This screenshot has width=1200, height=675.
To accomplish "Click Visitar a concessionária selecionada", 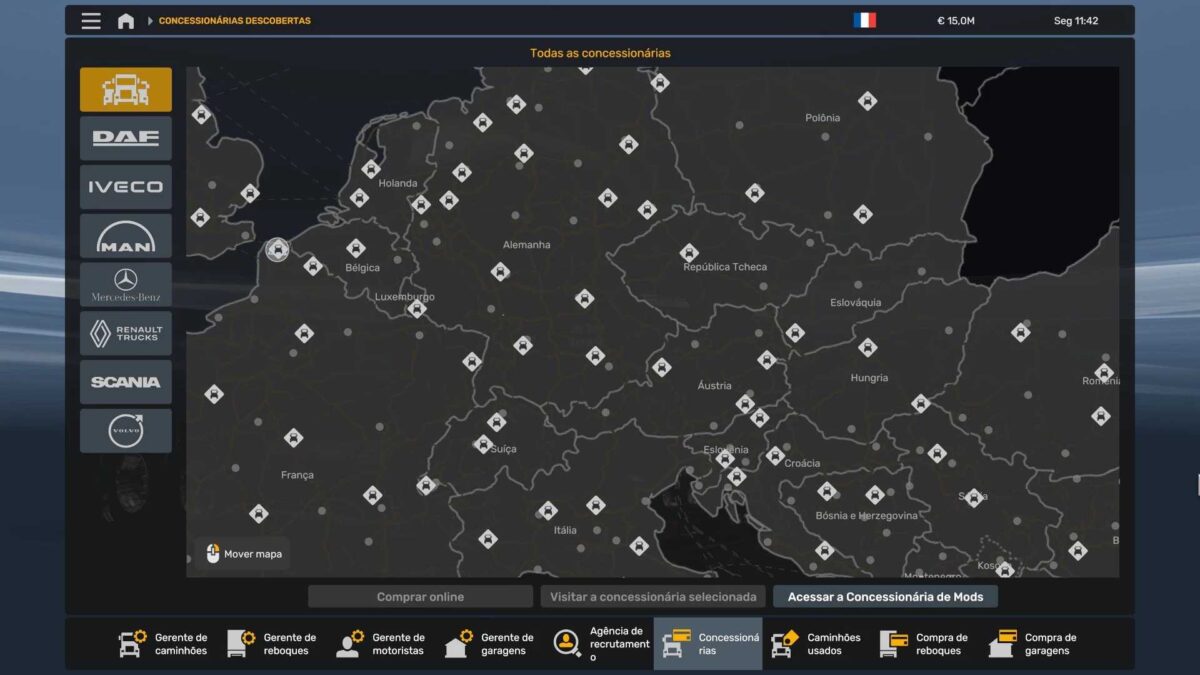I will coord(653,597).
